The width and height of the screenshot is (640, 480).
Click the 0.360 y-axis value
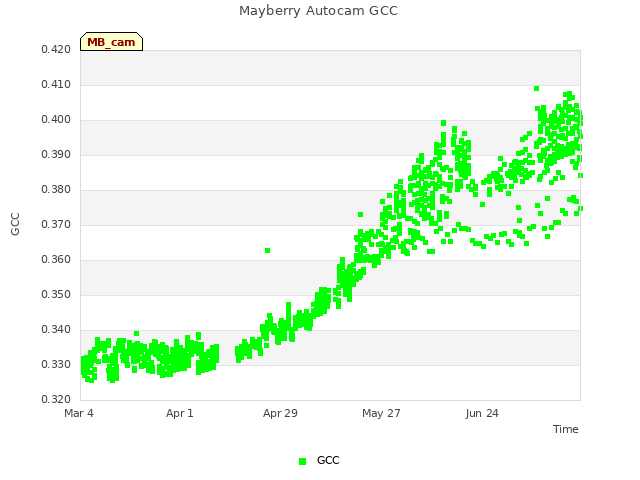point(56,260)
